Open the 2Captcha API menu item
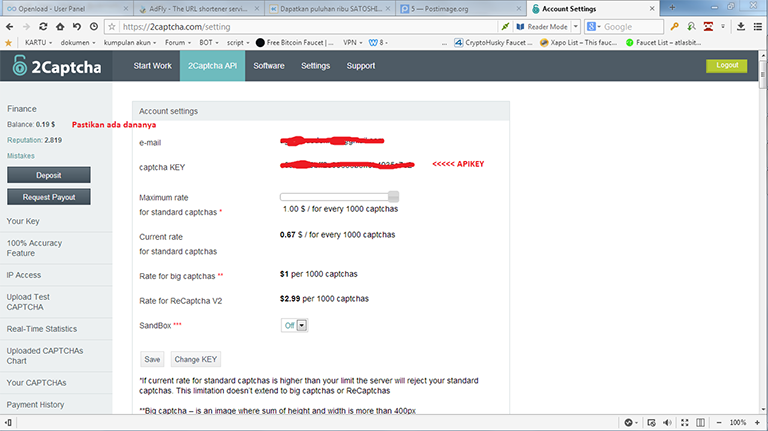Viewport: 768px width, 431px height. [213, 66]
